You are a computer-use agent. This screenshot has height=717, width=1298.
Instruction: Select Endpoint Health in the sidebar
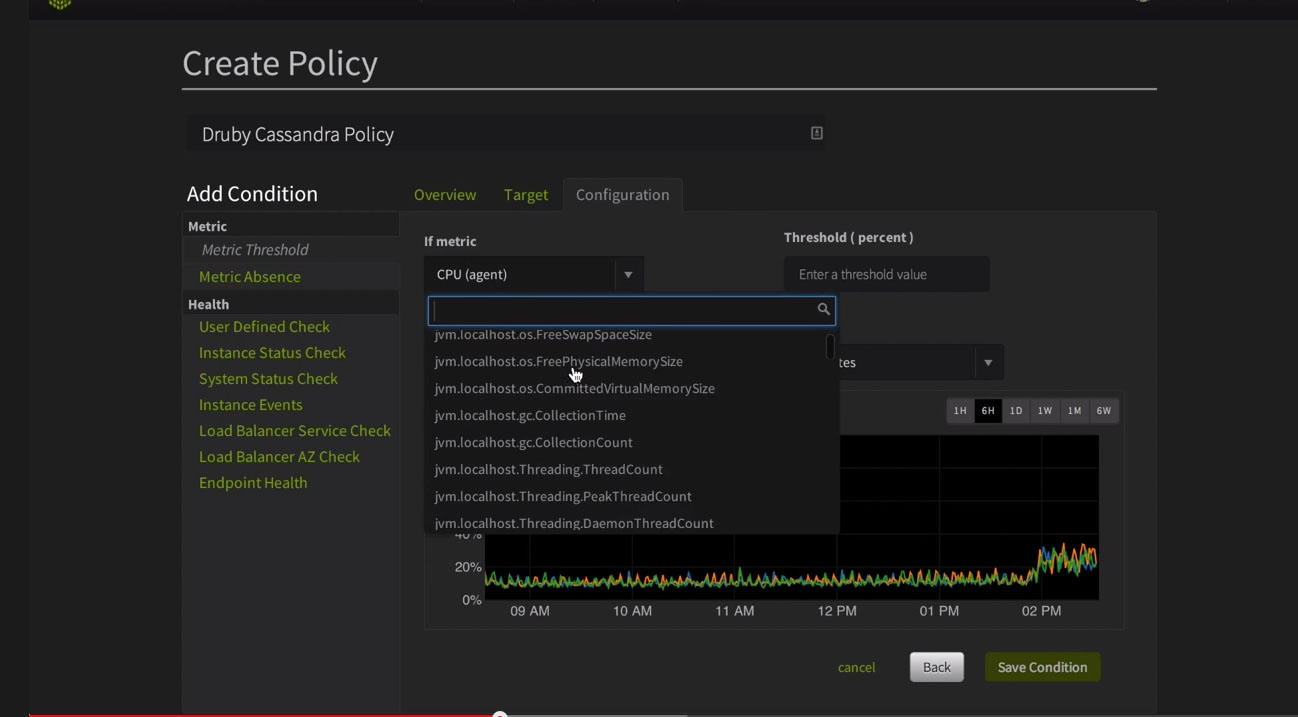(253, 482)
